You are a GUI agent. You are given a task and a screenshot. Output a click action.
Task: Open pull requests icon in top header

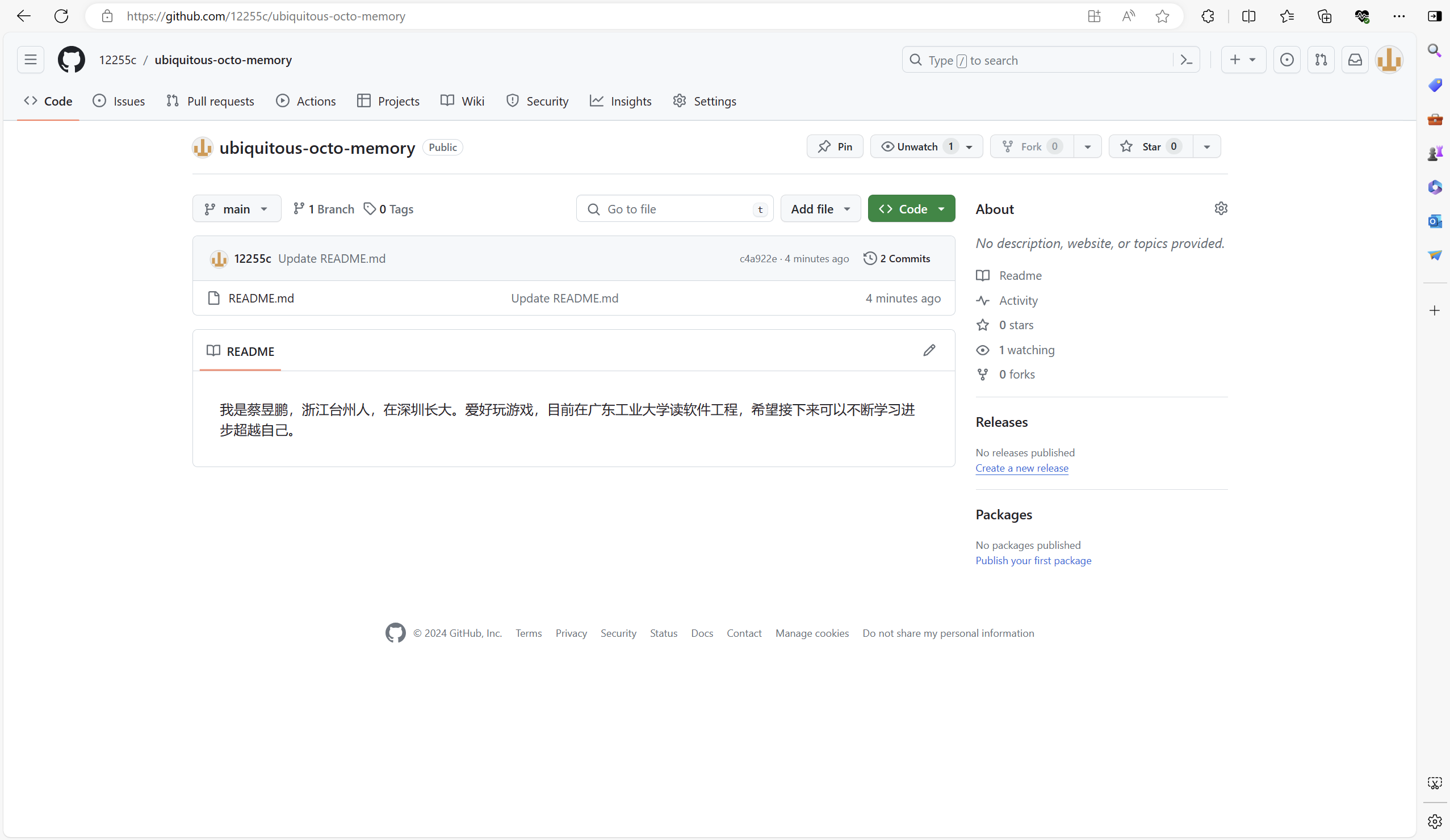click(x=1321, y=60)
